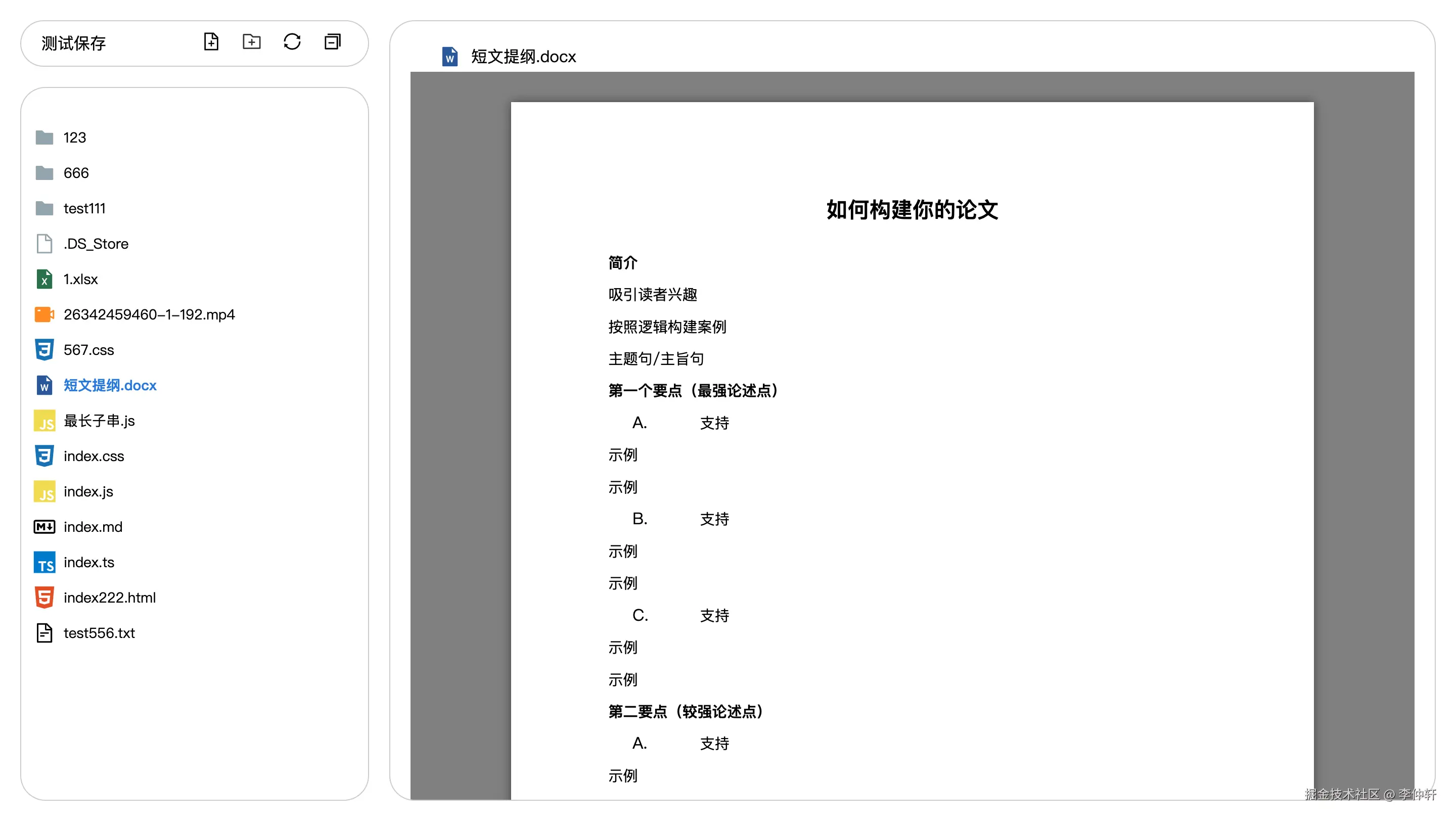Select the 最长子串.js file

pyautogui.click(x=99, y=421)
